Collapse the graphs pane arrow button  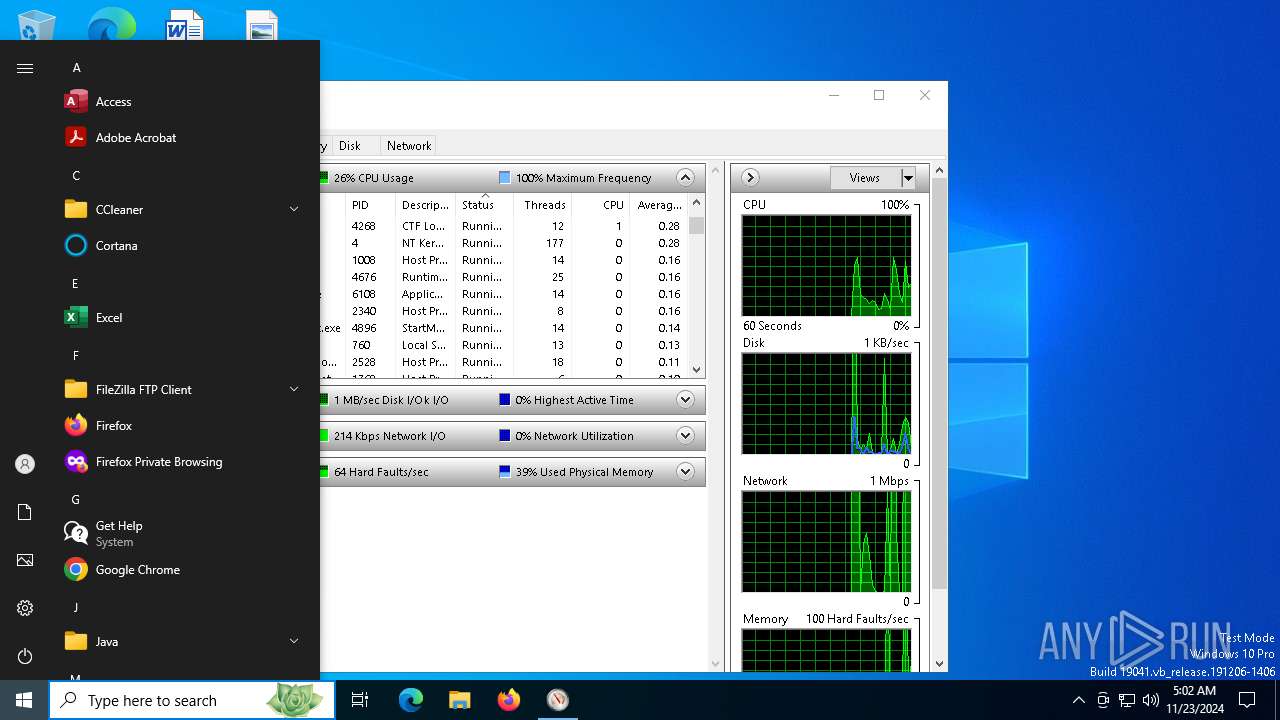[750, 178]
